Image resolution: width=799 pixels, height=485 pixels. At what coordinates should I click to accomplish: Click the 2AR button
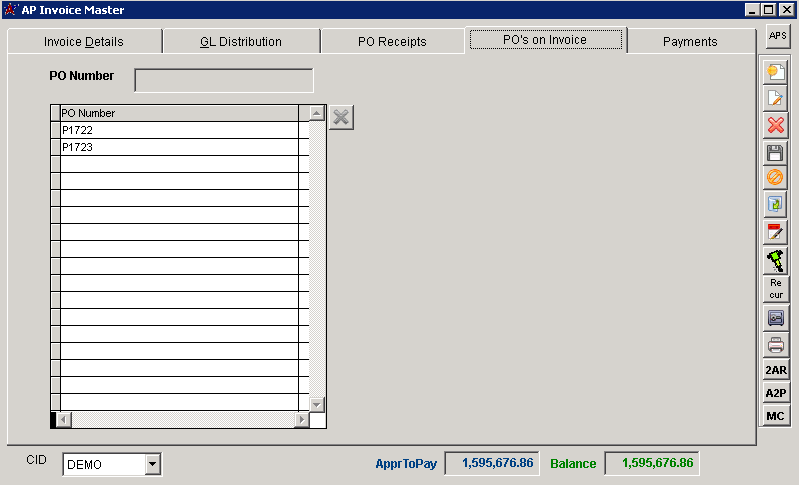coord(775,370)
